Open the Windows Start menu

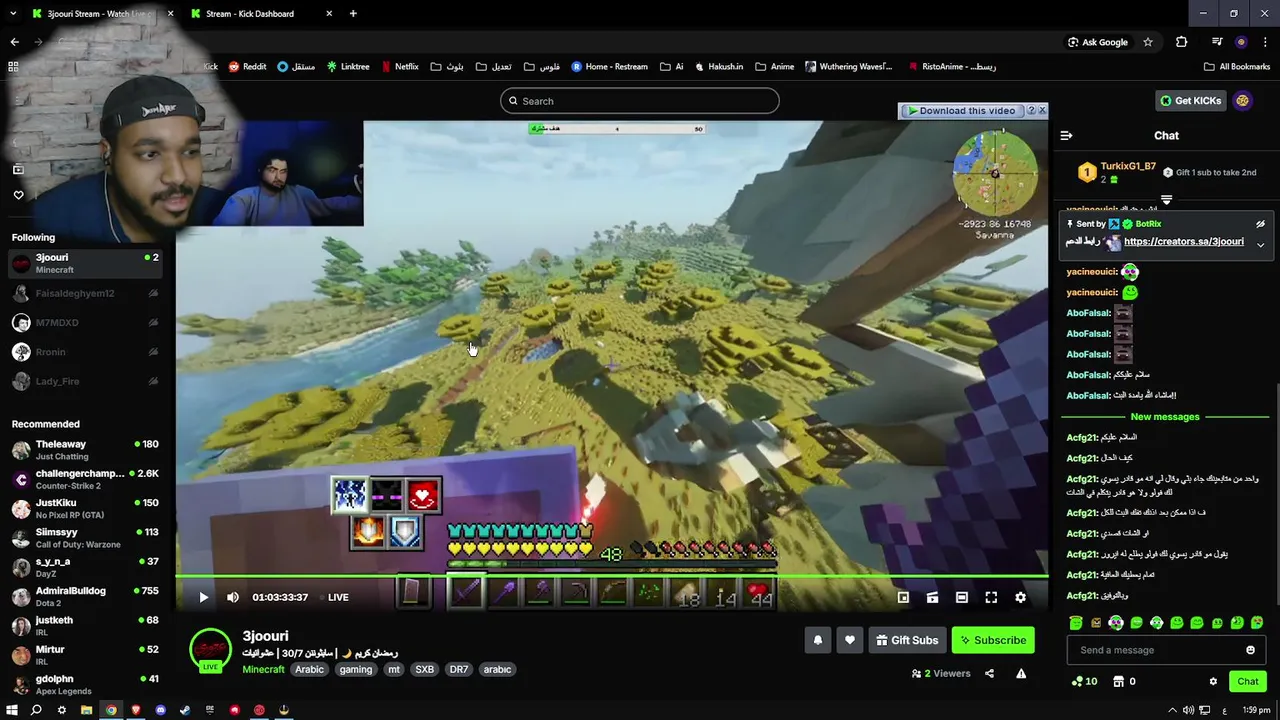[x=12, y=710]
